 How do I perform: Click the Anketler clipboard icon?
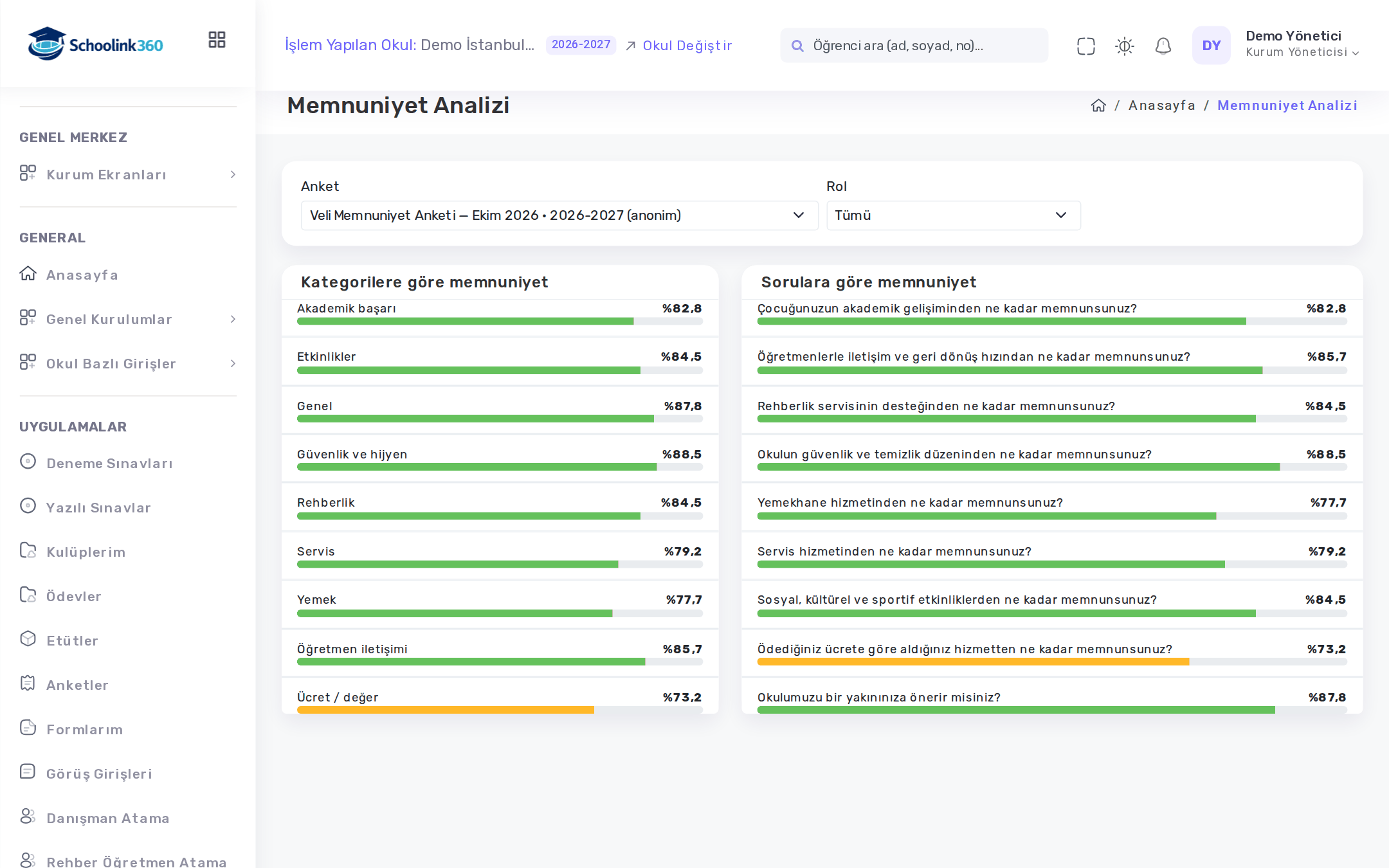28,683
